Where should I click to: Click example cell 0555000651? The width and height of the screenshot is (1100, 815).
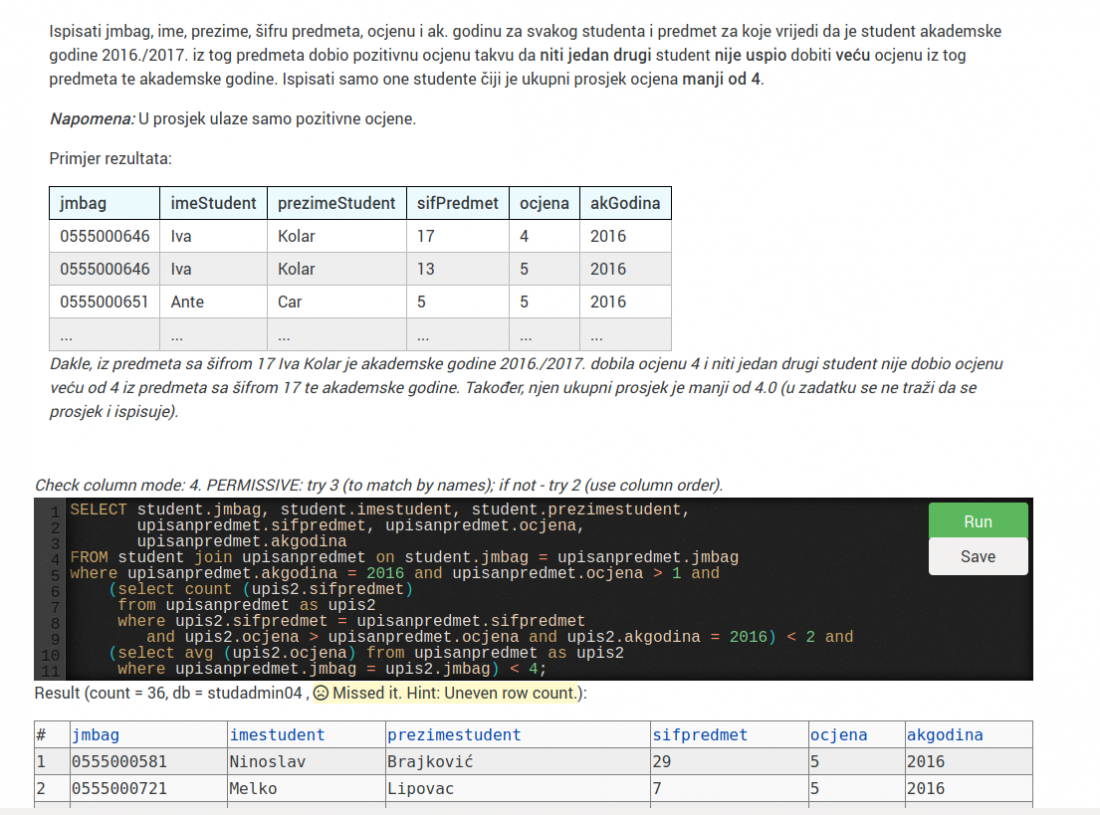[x=105, y=302]
